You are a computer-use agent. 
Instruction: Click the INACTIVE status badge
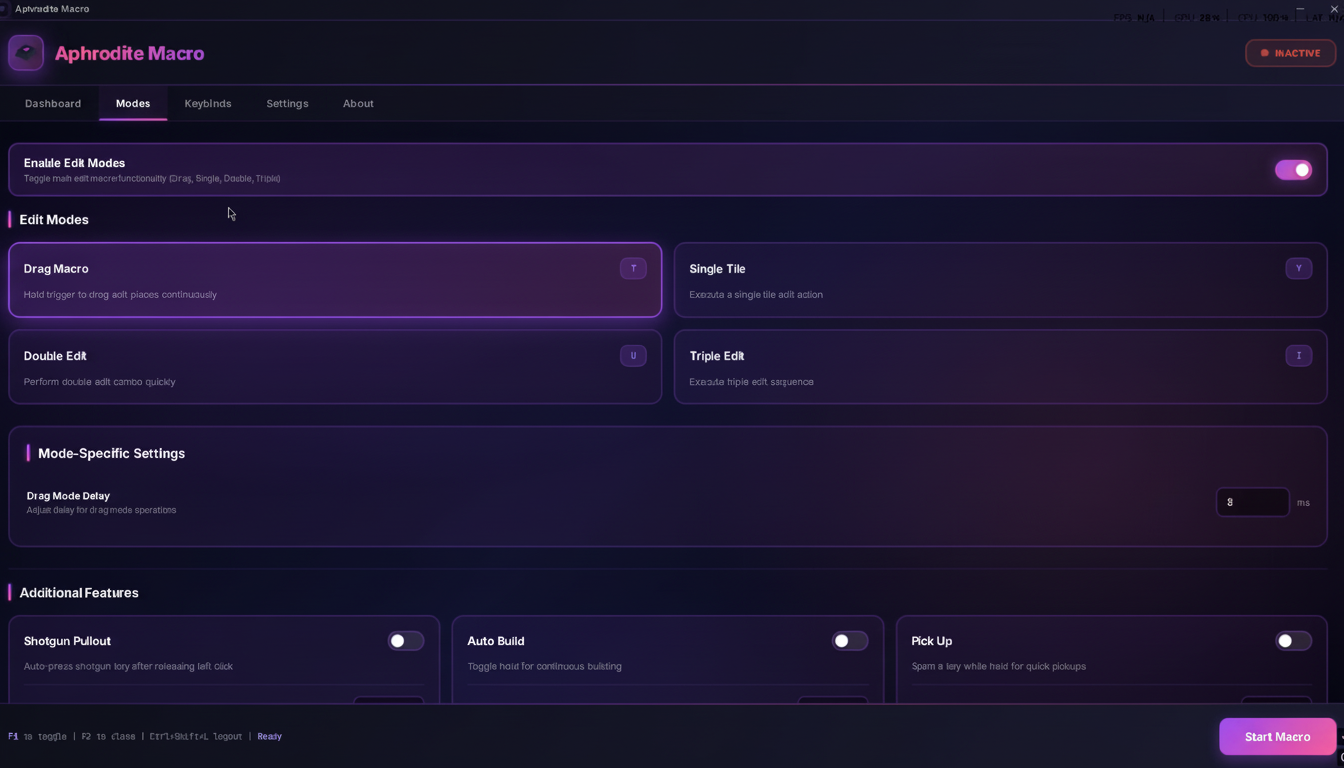tap(1290, 53)
